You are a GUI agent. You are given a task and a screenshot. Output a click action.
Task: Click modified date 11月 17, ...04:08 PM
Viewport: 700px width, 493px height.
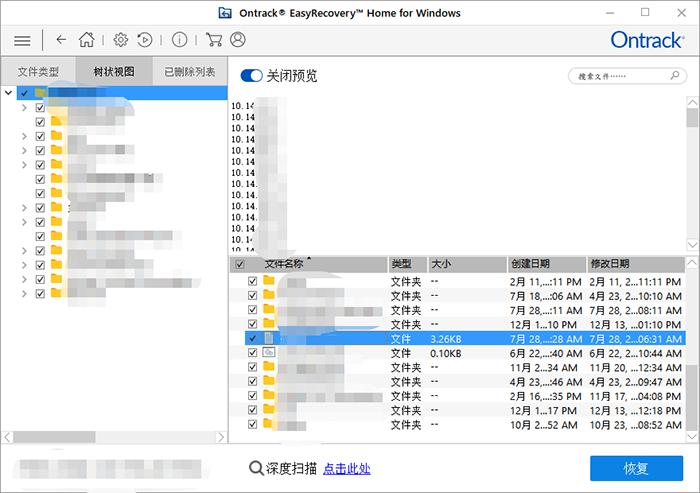635,396
